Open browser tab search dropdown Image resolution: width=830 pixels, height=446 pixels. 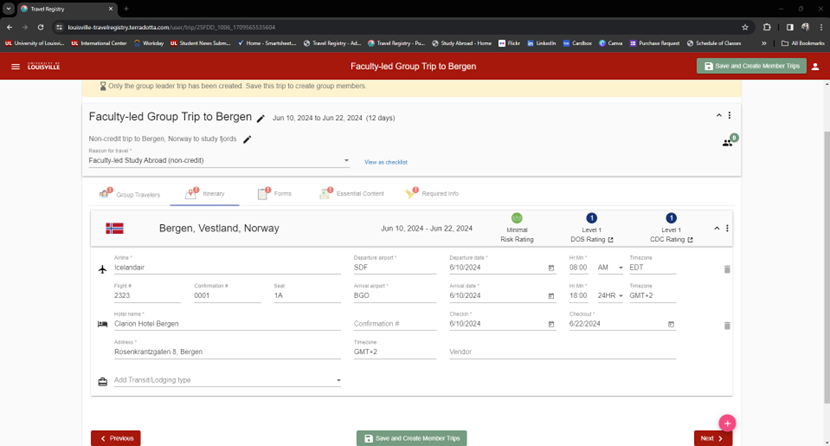click(8, 8)
